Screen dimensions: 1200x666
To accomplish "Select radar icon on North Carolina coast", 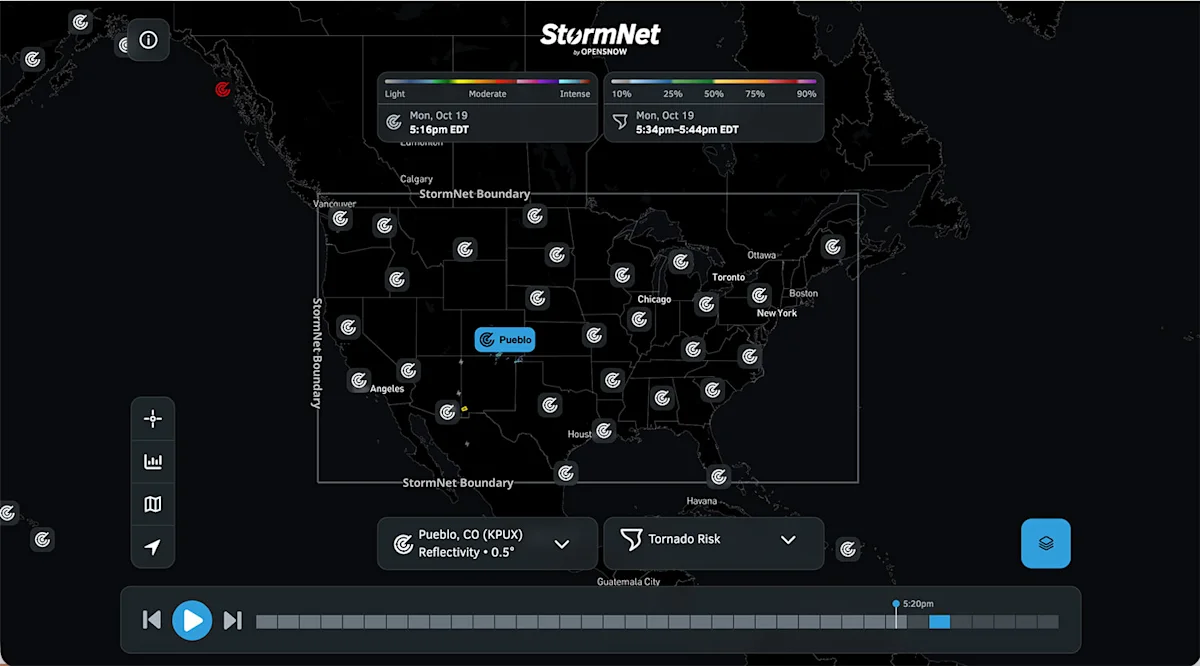I will tap(750, 356).
